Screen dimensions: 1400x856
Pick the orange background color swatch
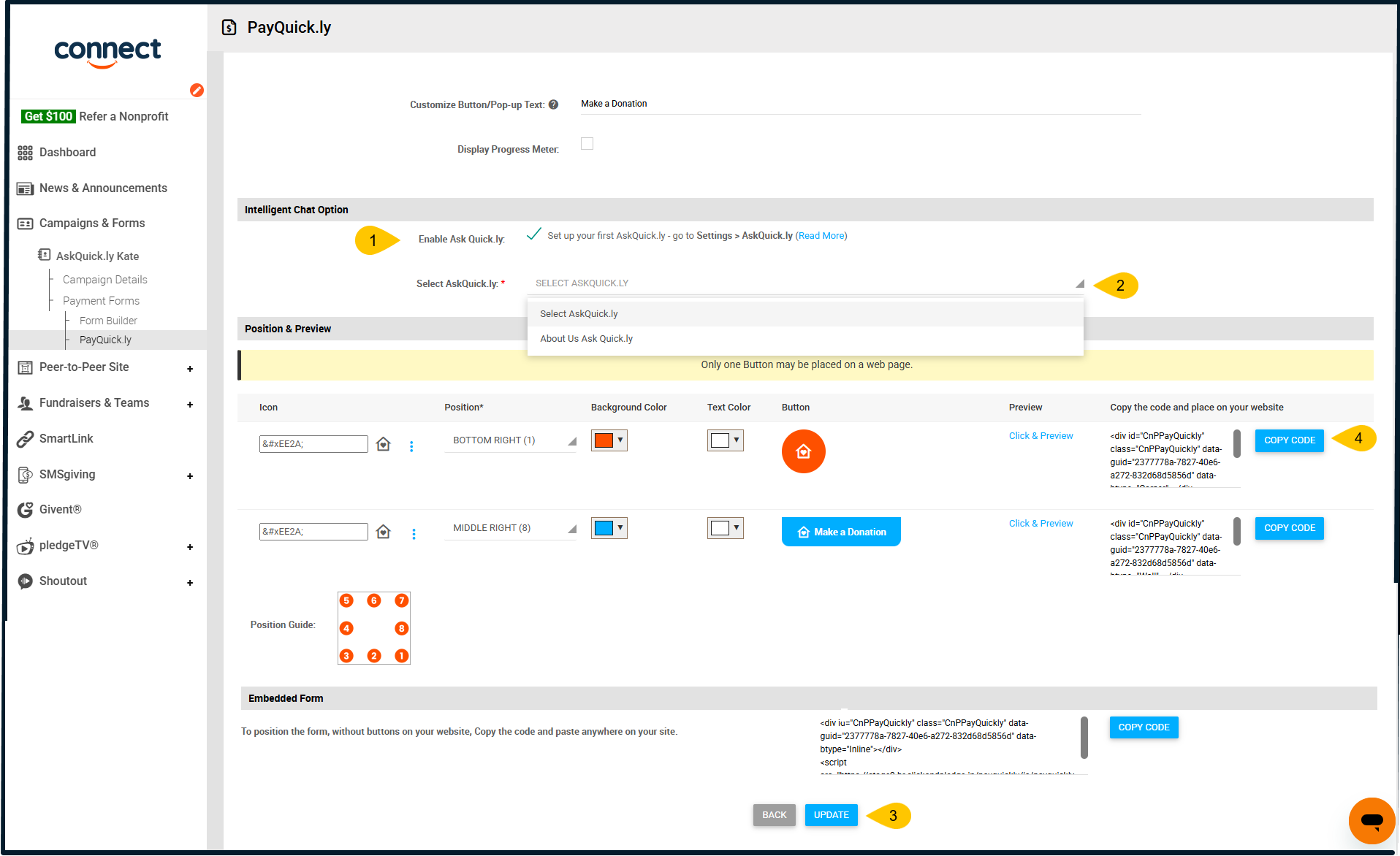(604, 440)
